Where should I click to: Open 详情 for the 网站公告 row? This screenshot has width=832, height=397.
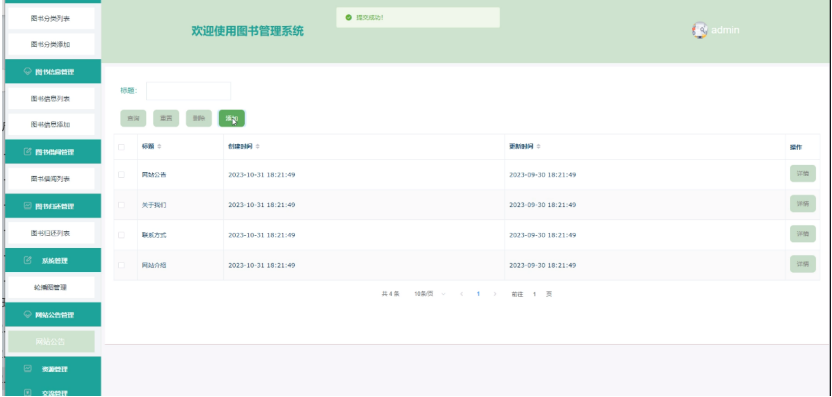802,174
